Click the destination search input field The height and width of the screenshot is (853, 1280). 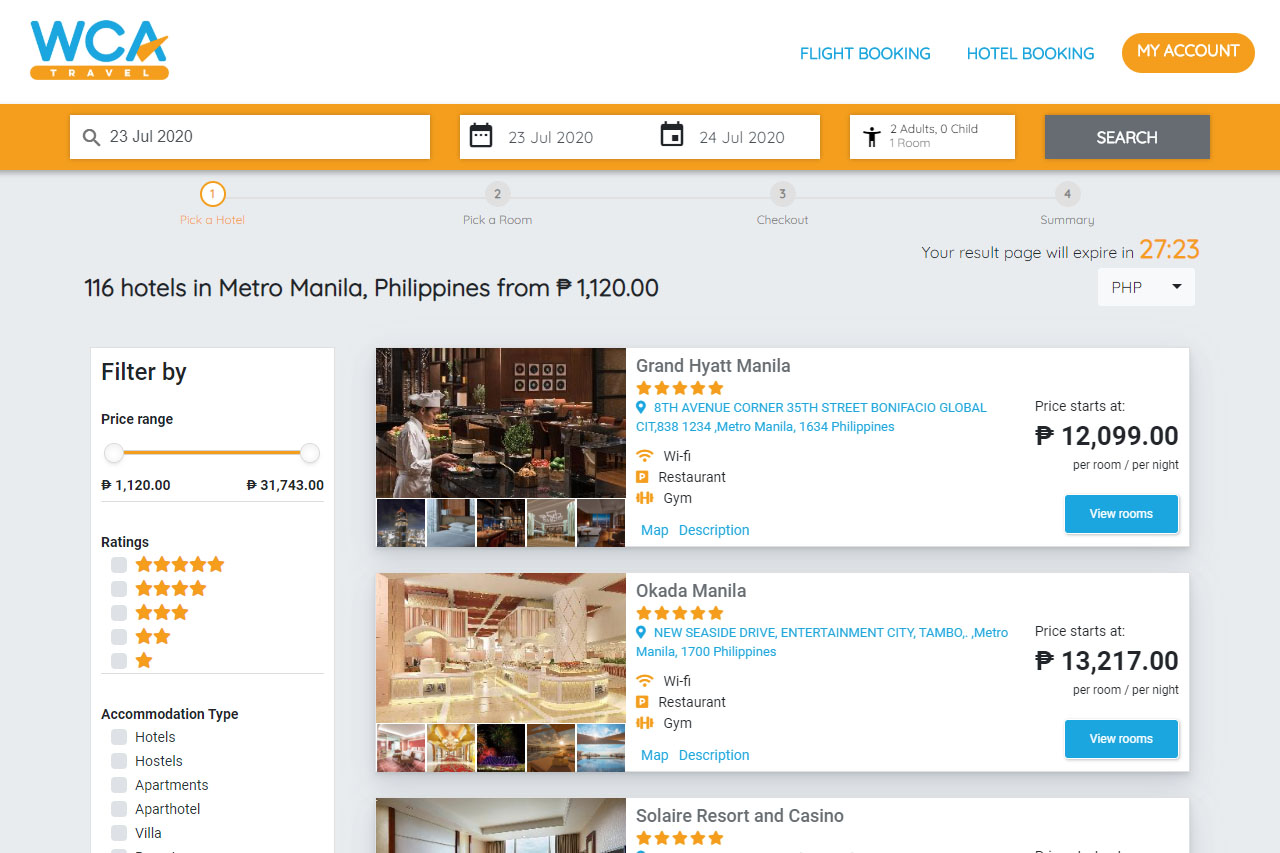point(250,137)
